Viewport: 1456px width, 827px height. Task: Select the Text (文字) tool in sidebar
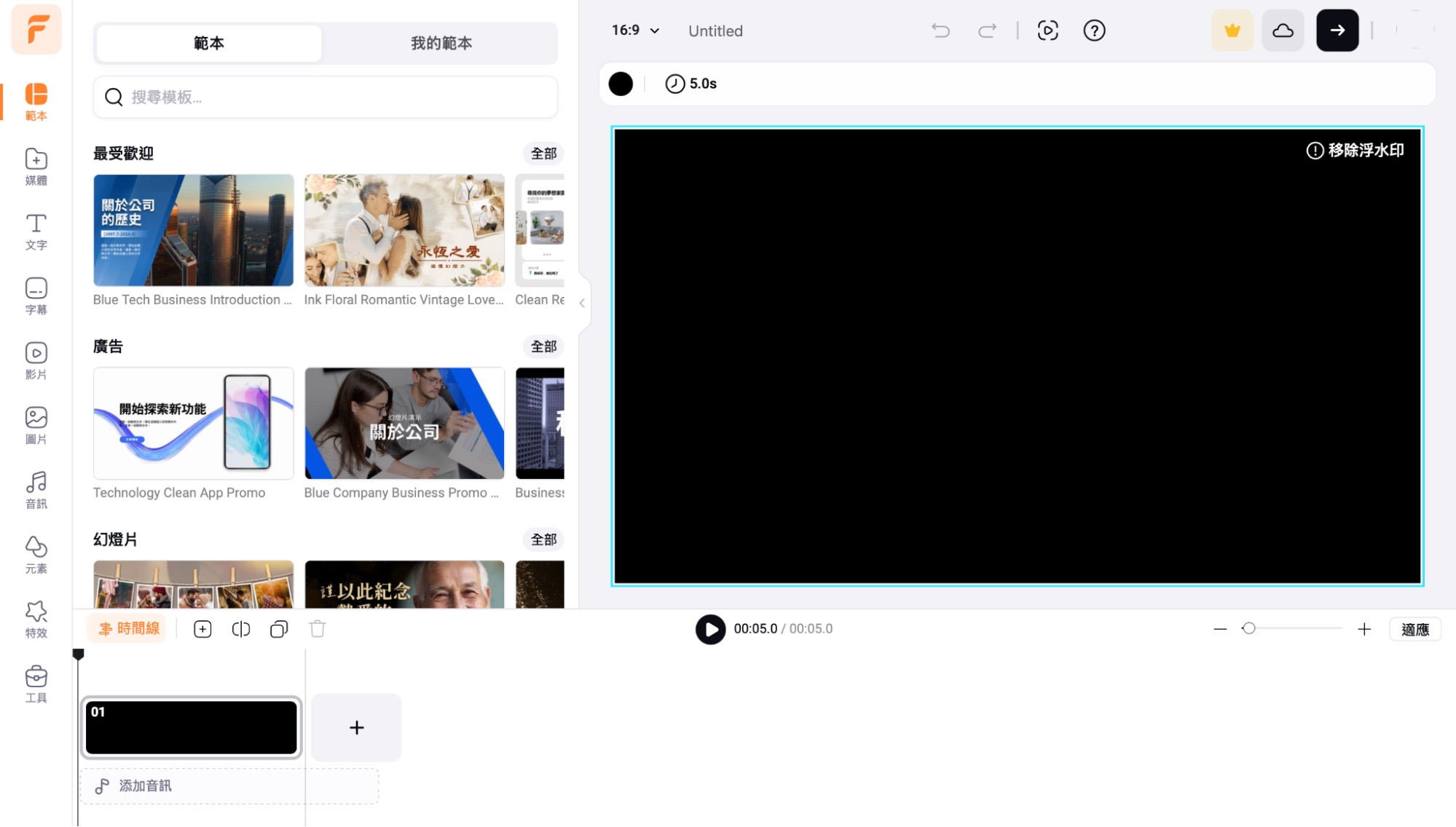(x=36, y=232)
